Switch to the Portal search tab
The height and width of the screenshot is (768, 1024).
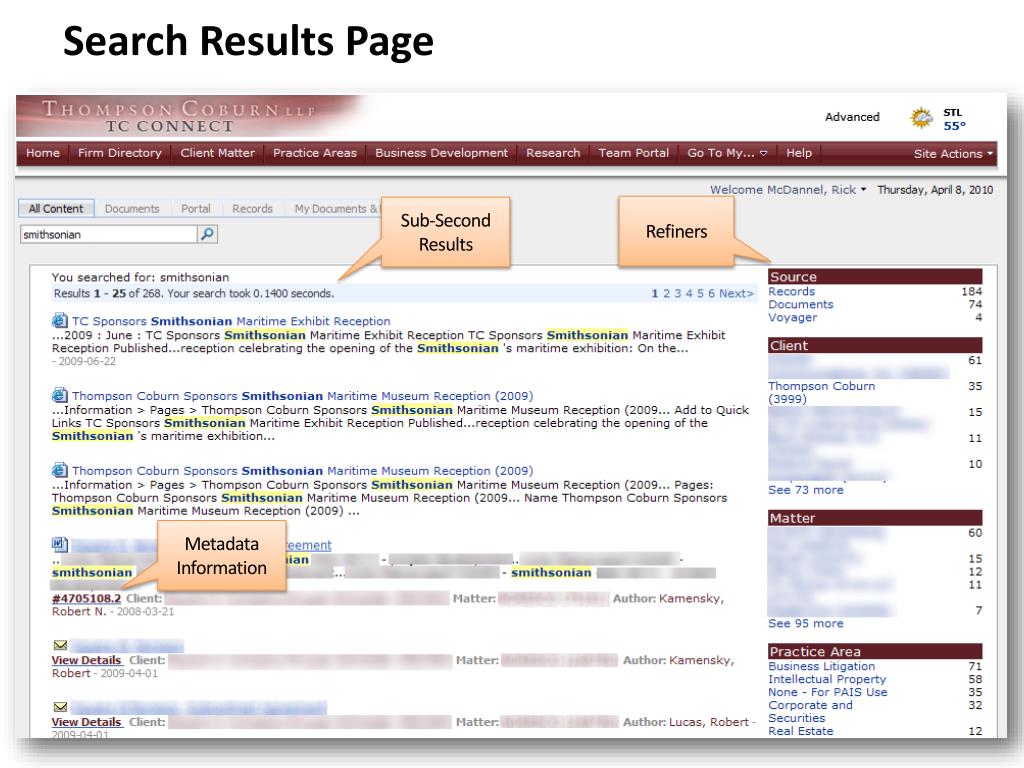(x=196, y=208)
